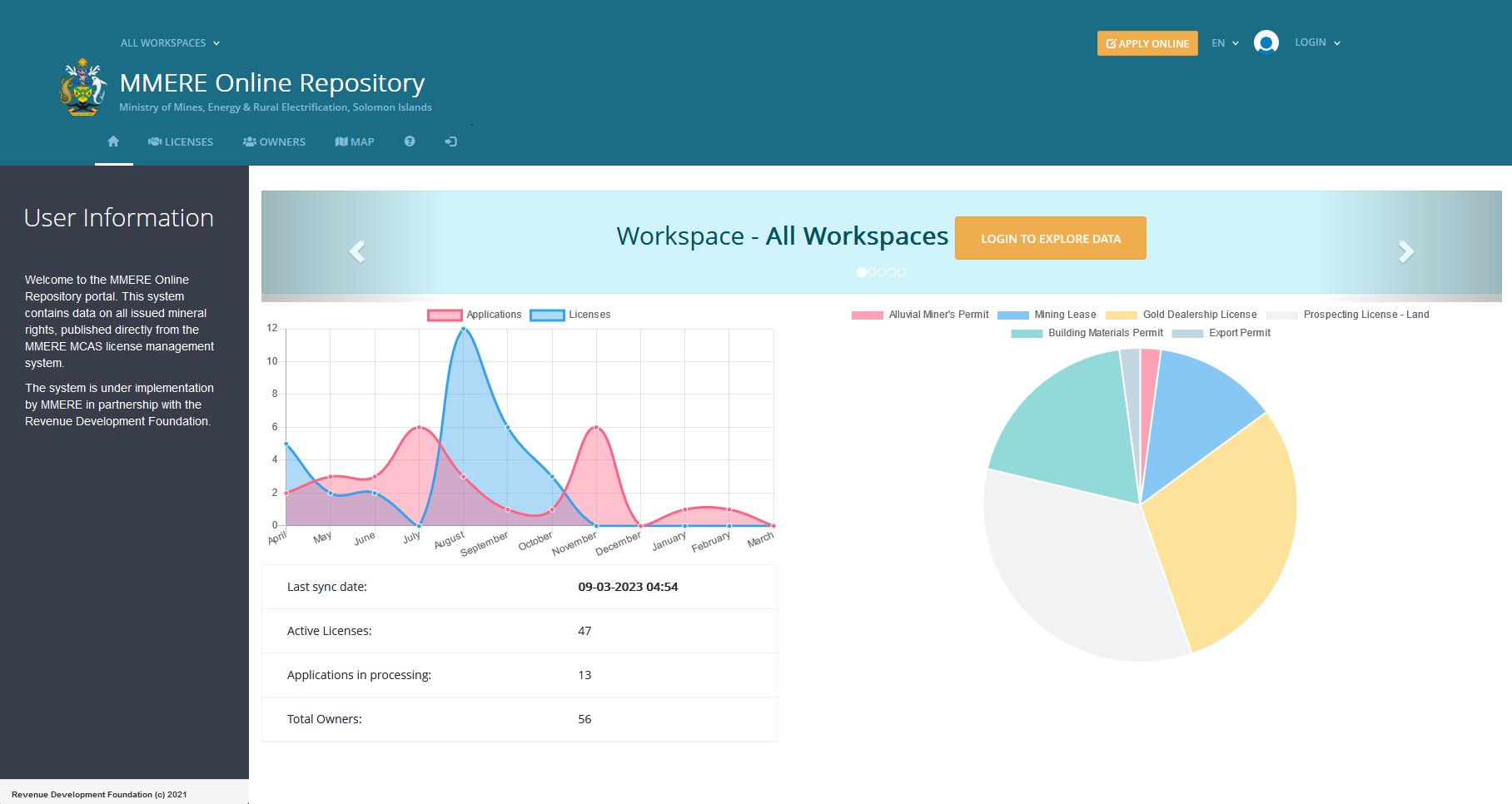
Task: Click last sync date value 09-03-2023 04:54
Action: [x=628, y=587]
